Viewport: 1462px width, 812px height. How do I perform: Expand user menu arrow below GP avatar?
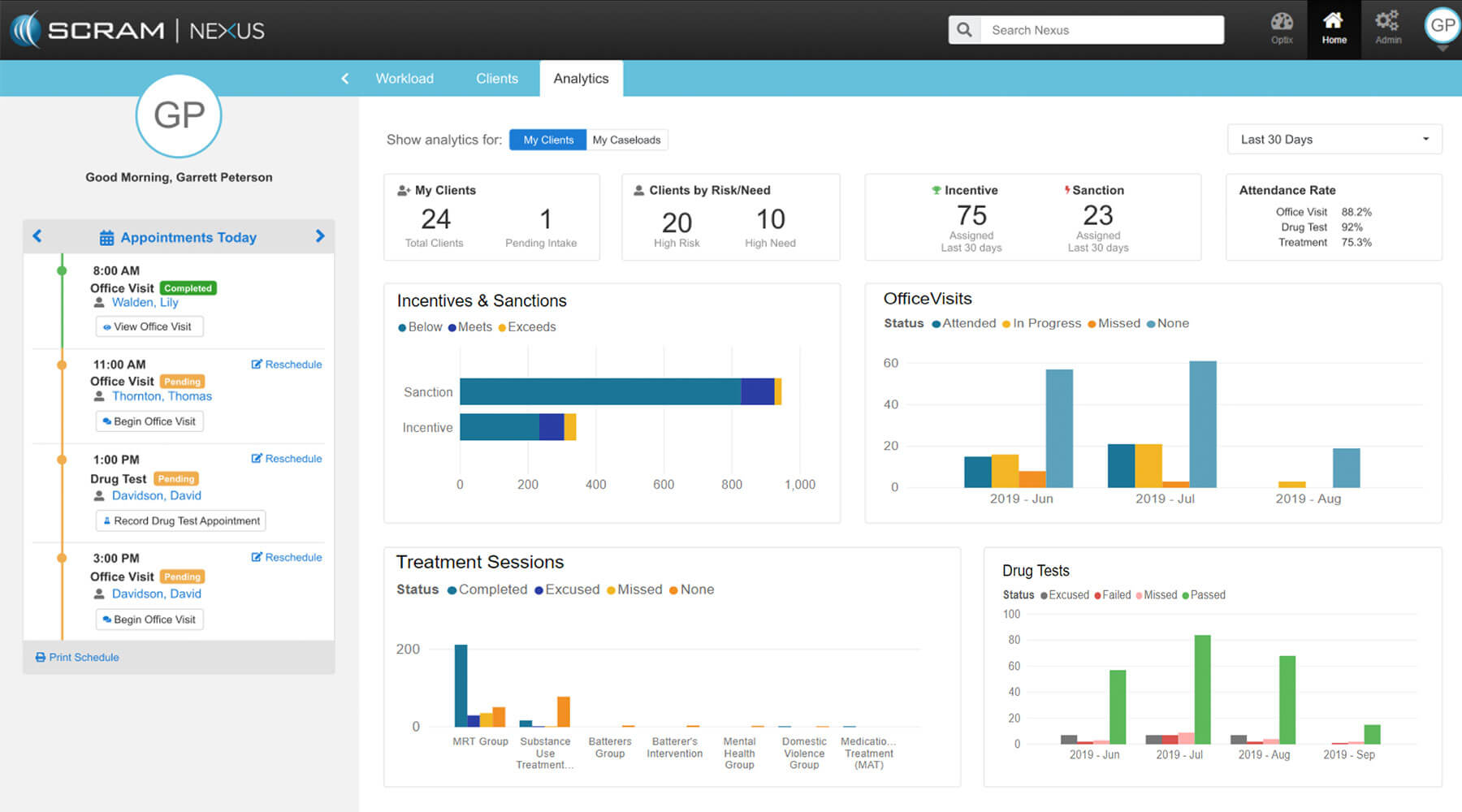click(x=1443, y=49)
